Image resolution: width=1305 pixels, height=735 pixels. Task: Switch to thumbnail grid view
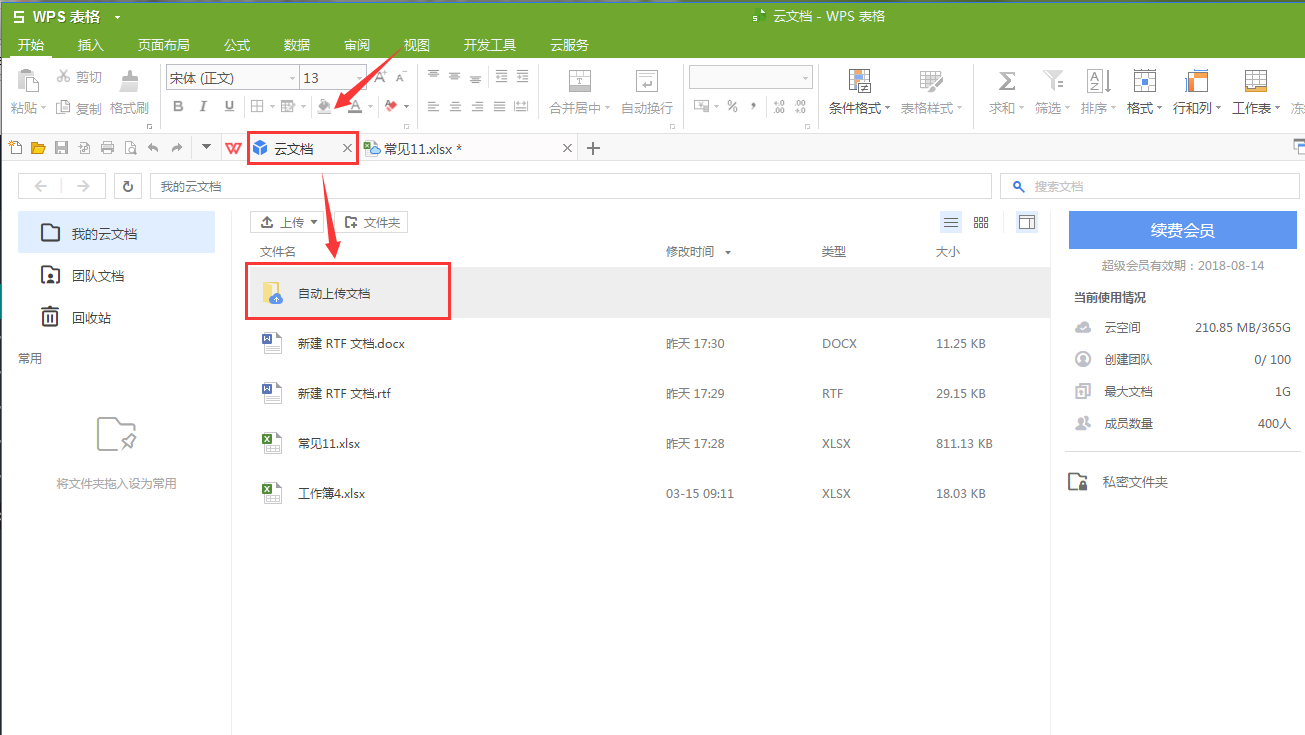pos(981,223)
